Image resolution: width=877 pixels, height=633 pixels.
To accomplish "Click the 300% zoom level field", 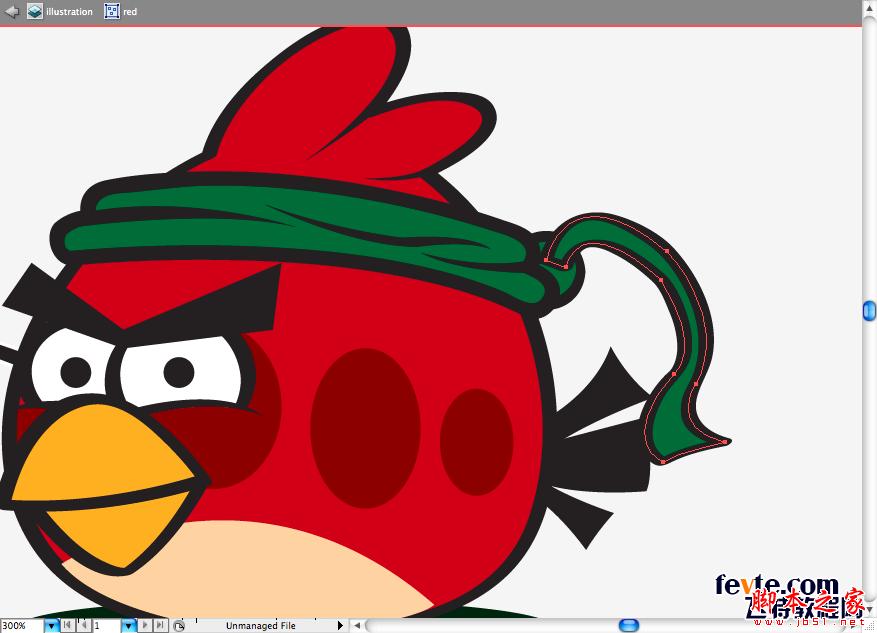I will click(x=22, y=626).
